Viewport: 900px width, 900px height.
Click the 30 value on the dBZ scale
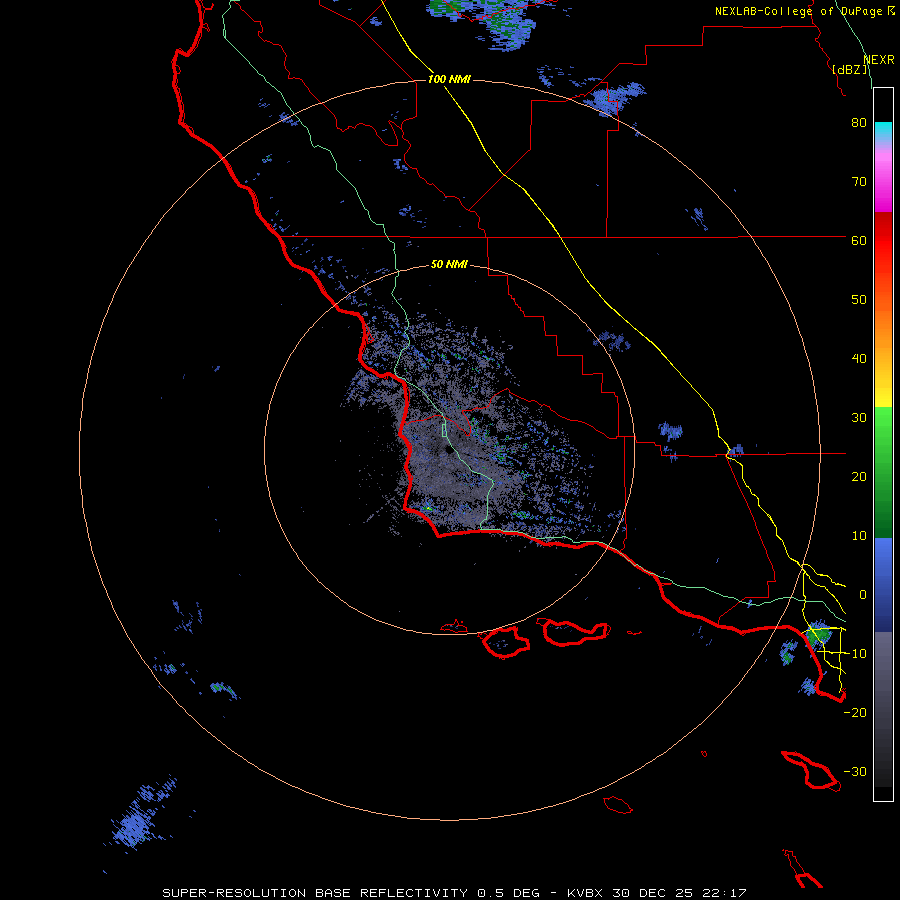pos(859,418)
